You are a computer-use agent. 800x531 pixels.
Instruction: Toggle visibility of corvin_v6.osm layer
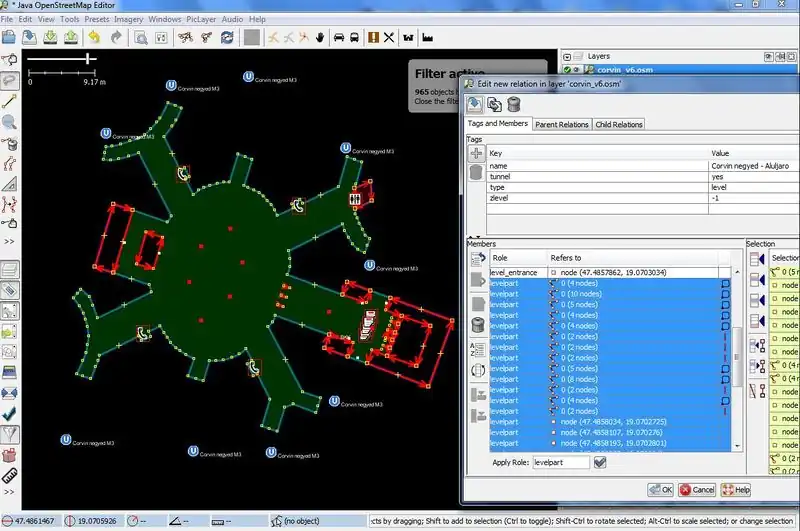point(578,71)
